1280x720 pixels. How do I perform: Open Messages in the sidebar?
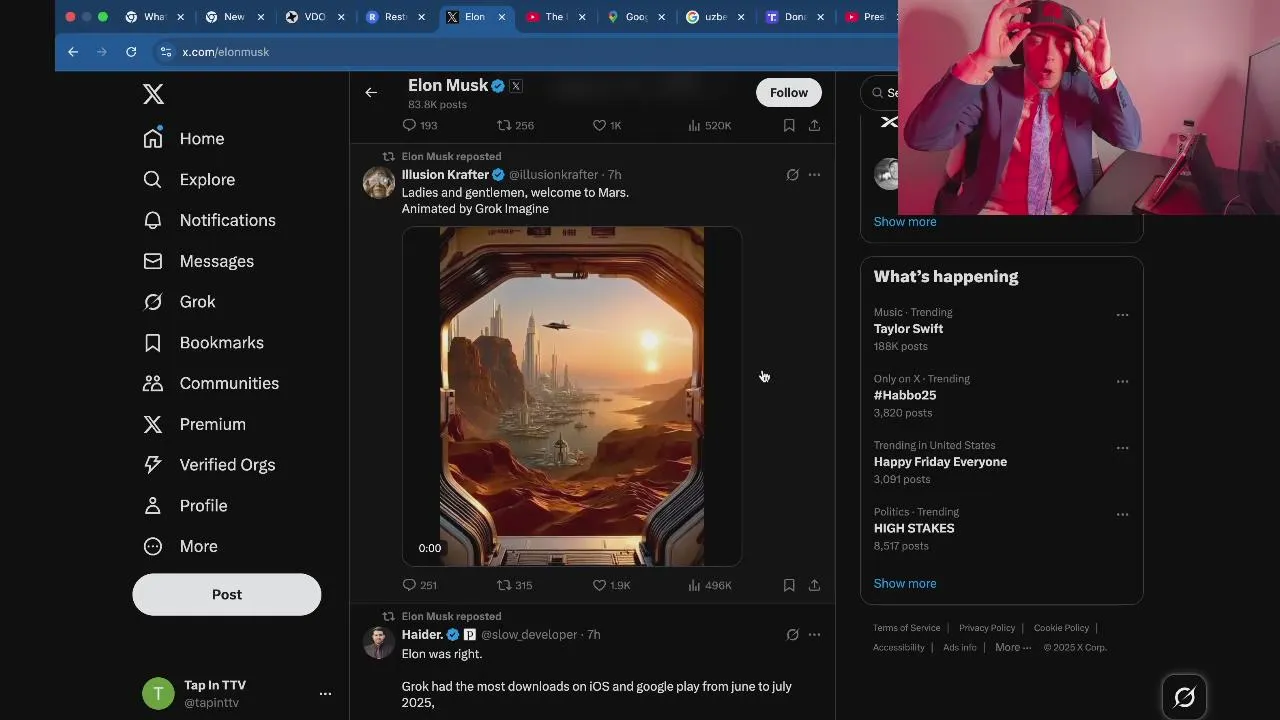click(198, 261)
